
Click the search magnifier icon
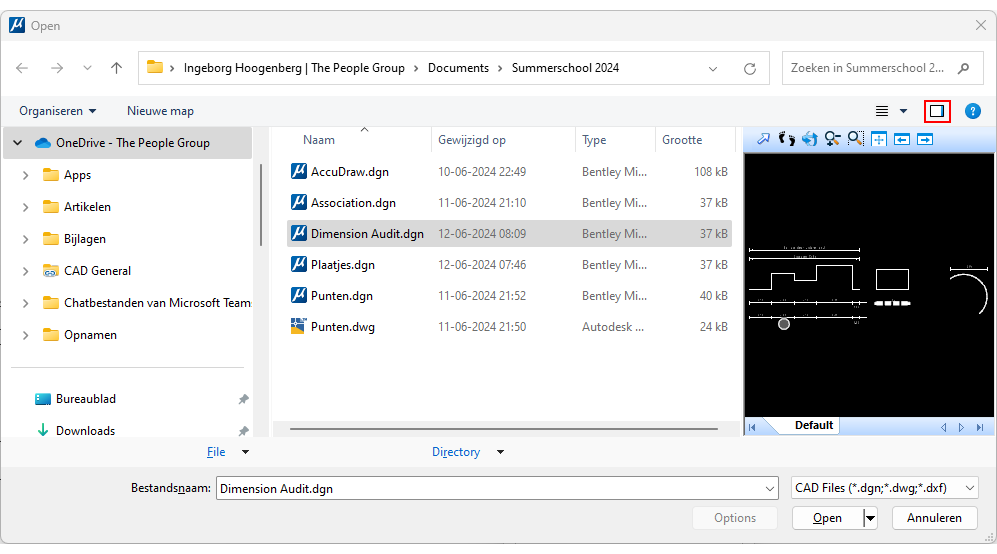tap(964, 68)
